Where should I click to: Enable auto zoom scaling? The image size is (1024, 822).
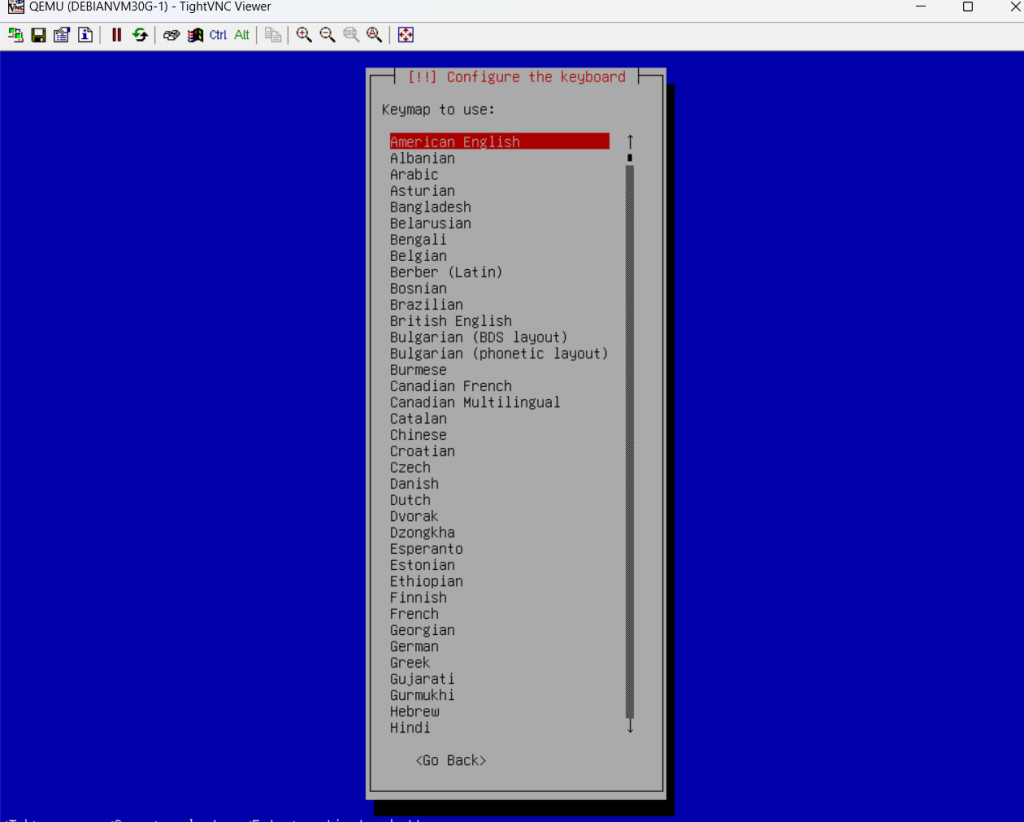[374, 35]
